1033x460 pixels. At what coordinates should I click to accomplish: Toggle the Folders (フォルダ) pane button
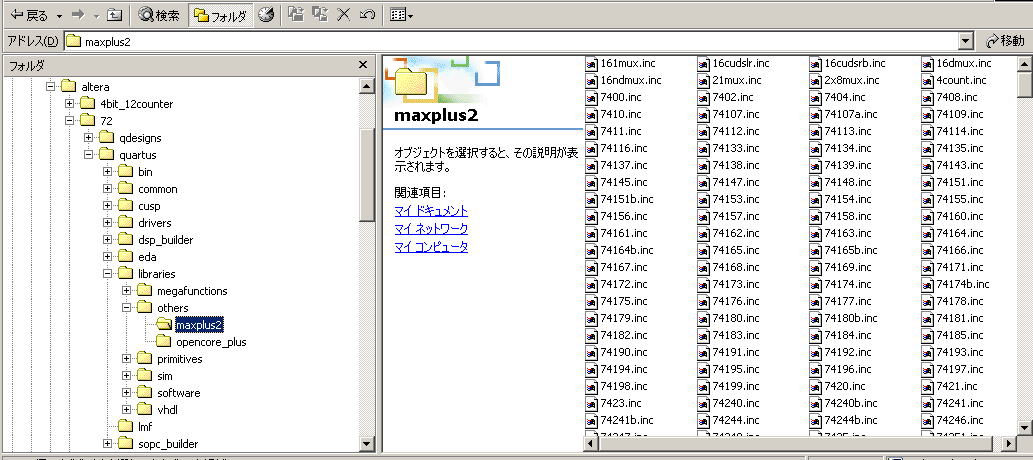point(221,15)
